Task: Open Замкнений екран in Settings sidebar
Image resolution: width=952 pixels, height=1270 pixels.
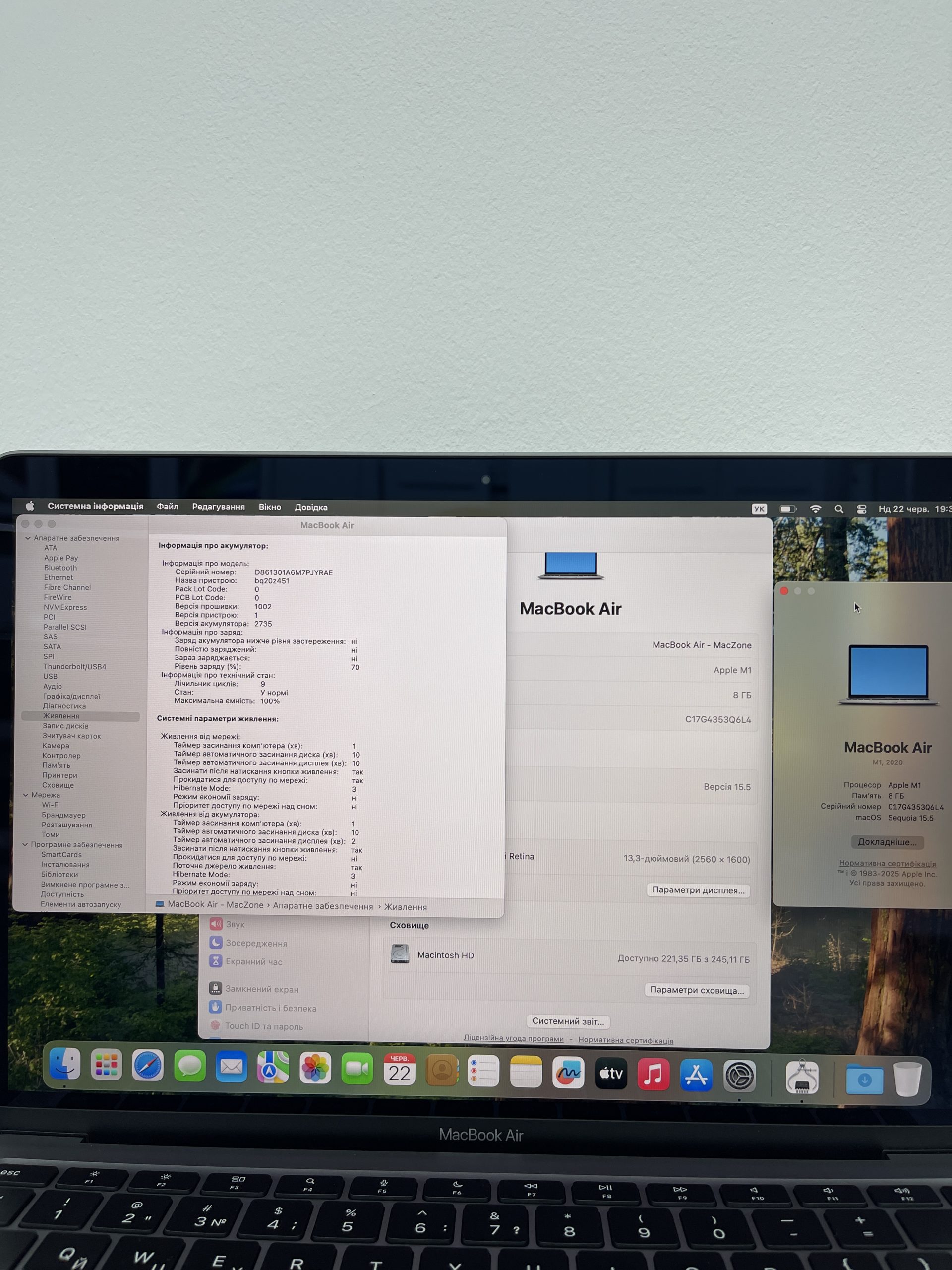Action: [x=254, y=989]
